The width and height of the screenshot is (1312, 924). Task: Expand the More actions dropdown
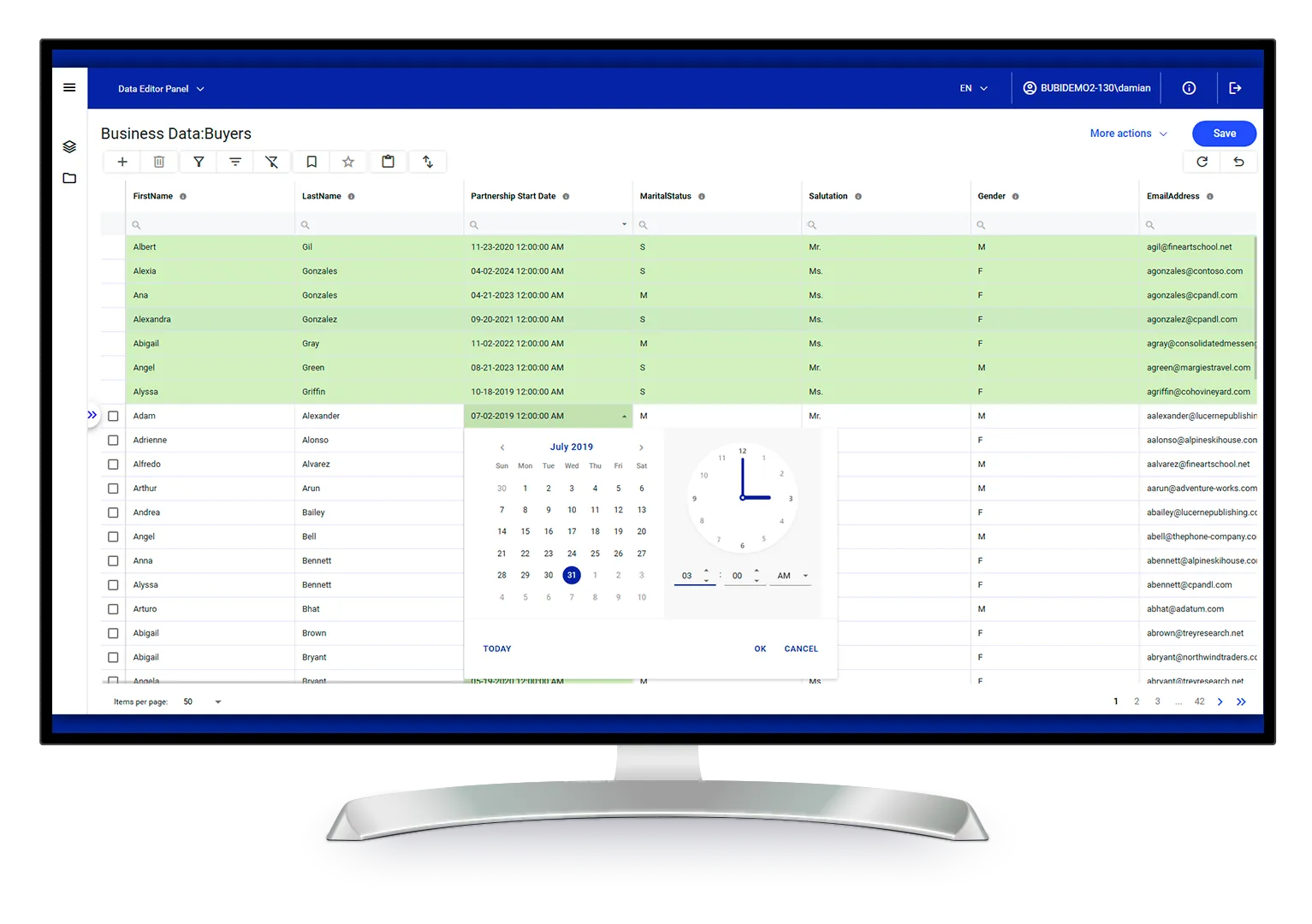[x=1128, y=133]
